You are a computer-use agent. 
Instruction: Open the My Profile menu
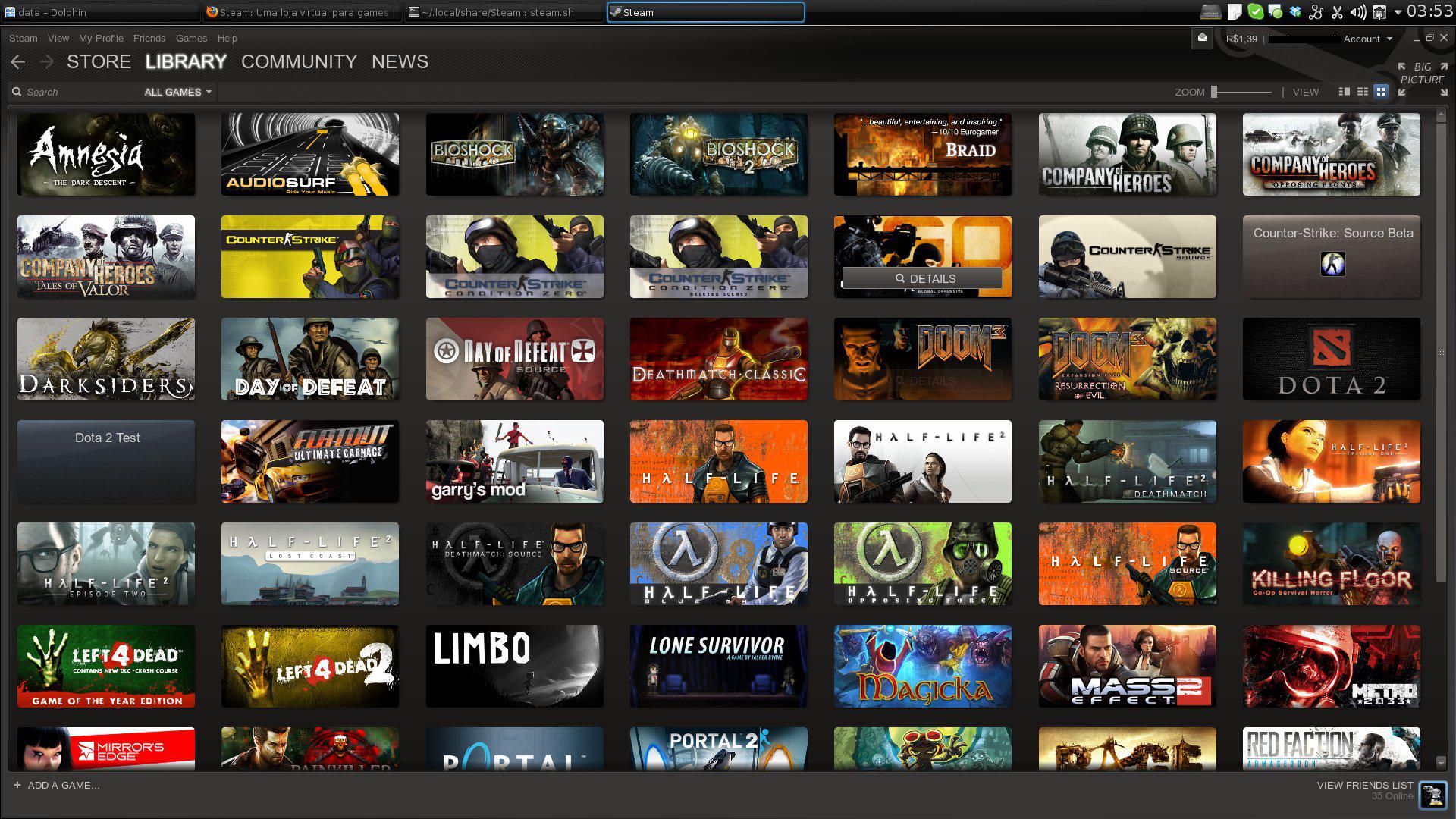(101, 38)
